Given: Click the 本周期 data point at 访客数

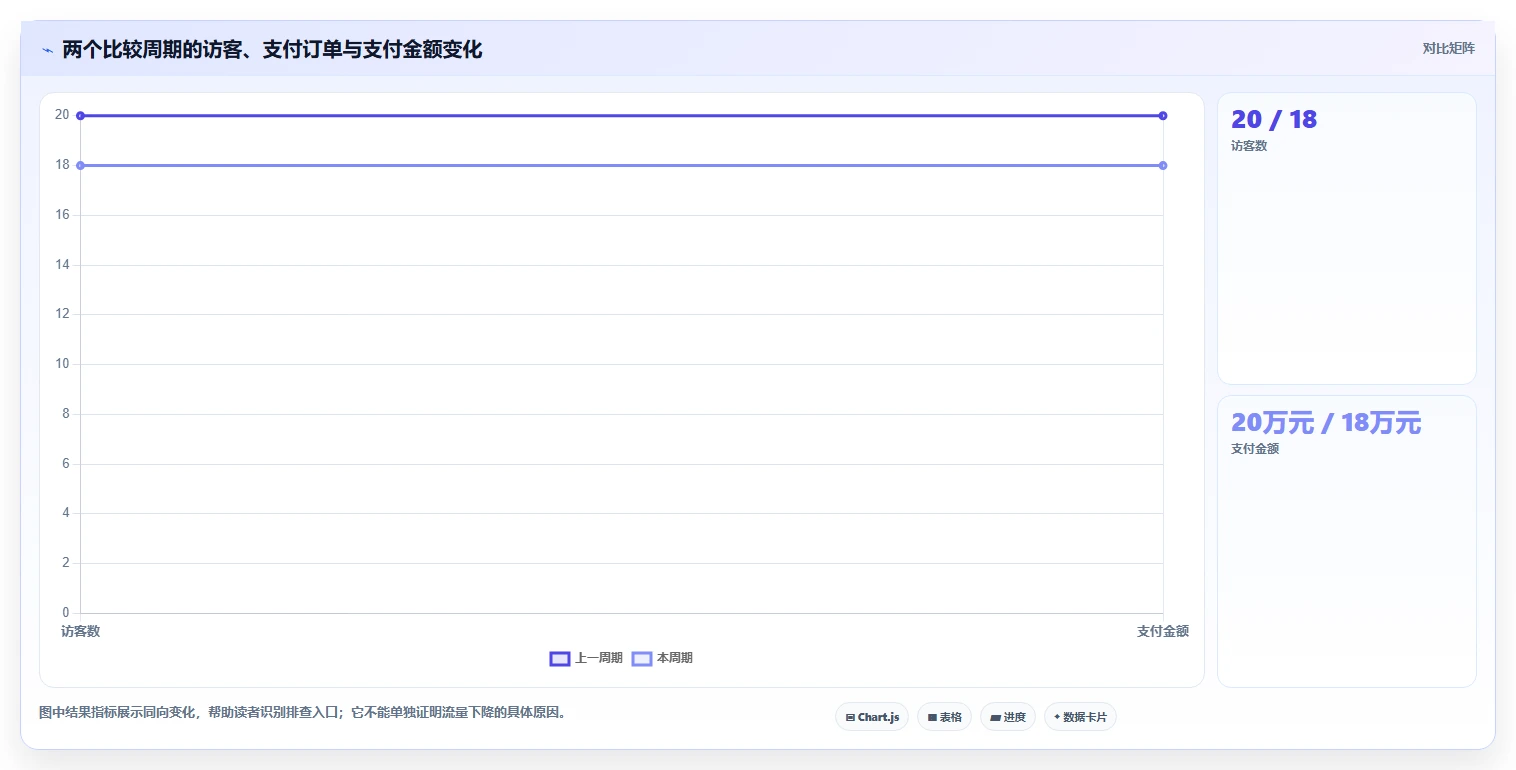Looking at the screenshot, I should click(80, 165).
